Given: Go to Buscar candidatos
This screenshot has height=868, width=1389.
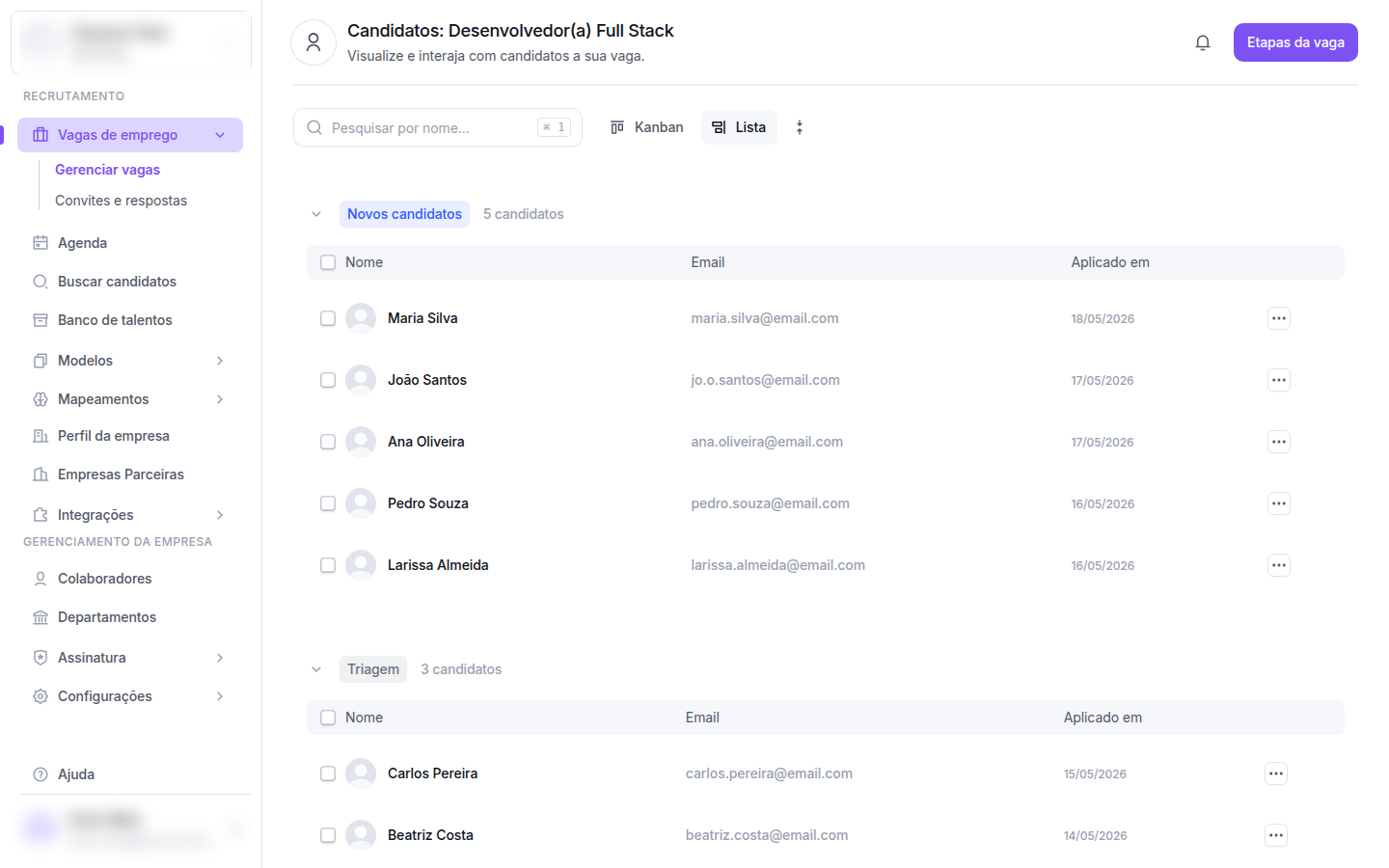Looking at the screenshot, I should click(117, 282).
